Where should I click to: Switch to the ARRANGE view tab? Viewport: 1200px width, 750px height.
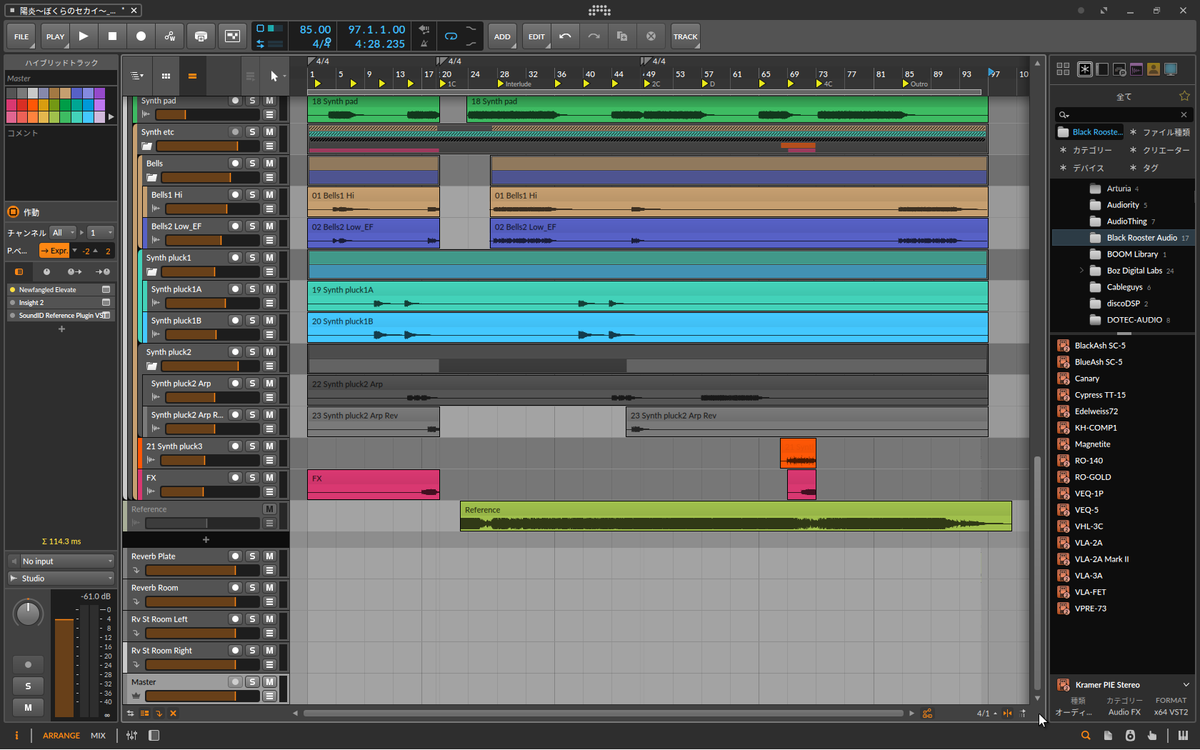61,736
